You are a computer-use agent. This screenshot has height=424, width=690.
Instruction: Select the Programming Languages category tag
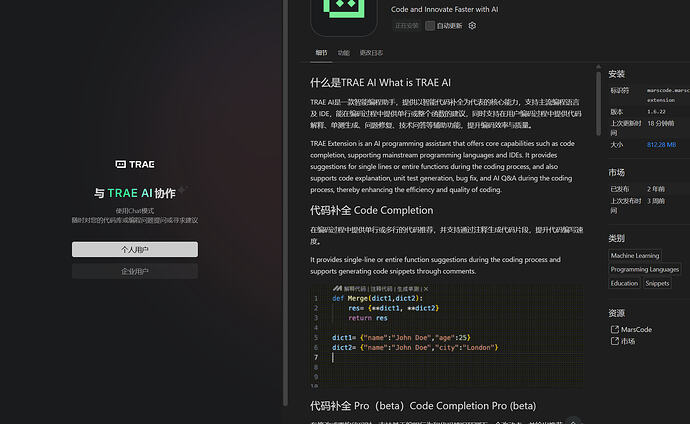pyautogui.click(x=645, y=269)
